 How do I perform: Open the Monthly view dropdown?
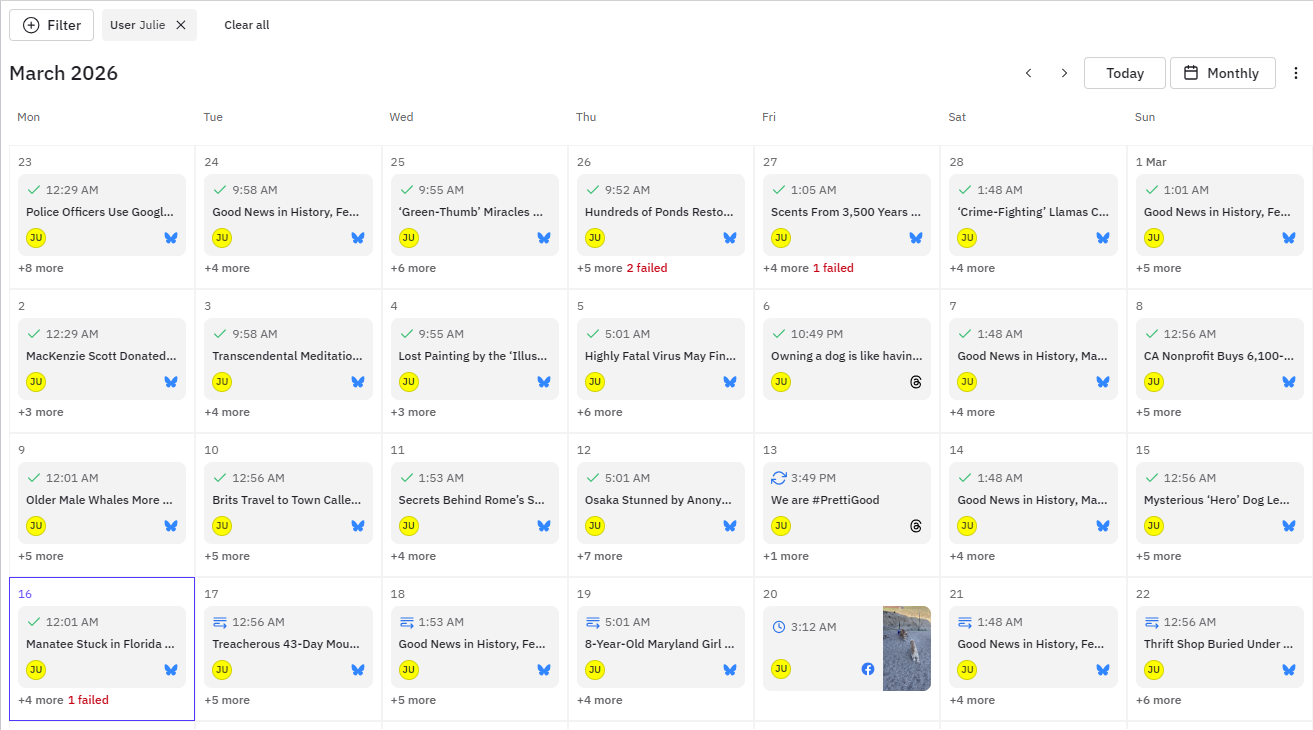tap(1222, 73)
